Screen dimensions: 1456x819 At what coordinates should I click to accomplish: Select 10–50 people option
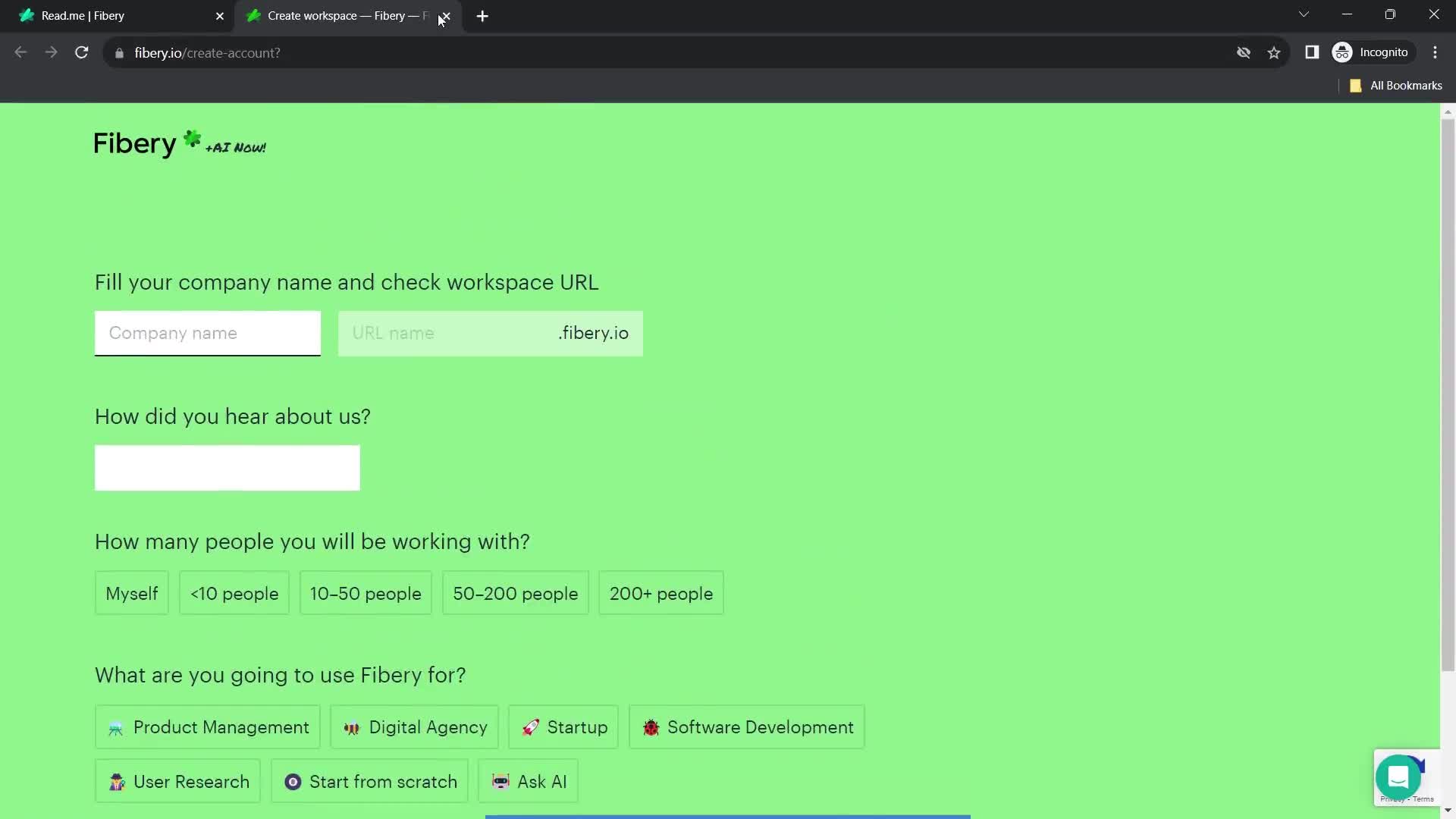[x=366, y=593]
